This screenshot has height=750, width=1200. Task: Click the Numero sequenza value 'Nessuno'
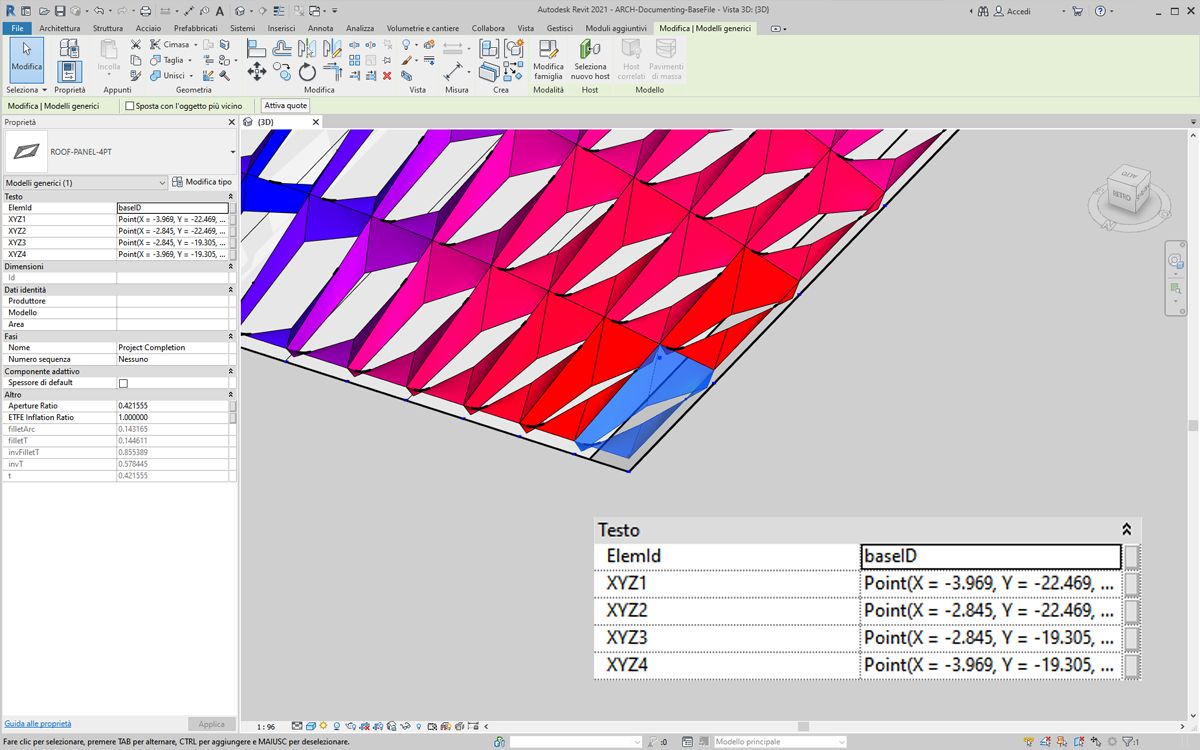(172, 359)
